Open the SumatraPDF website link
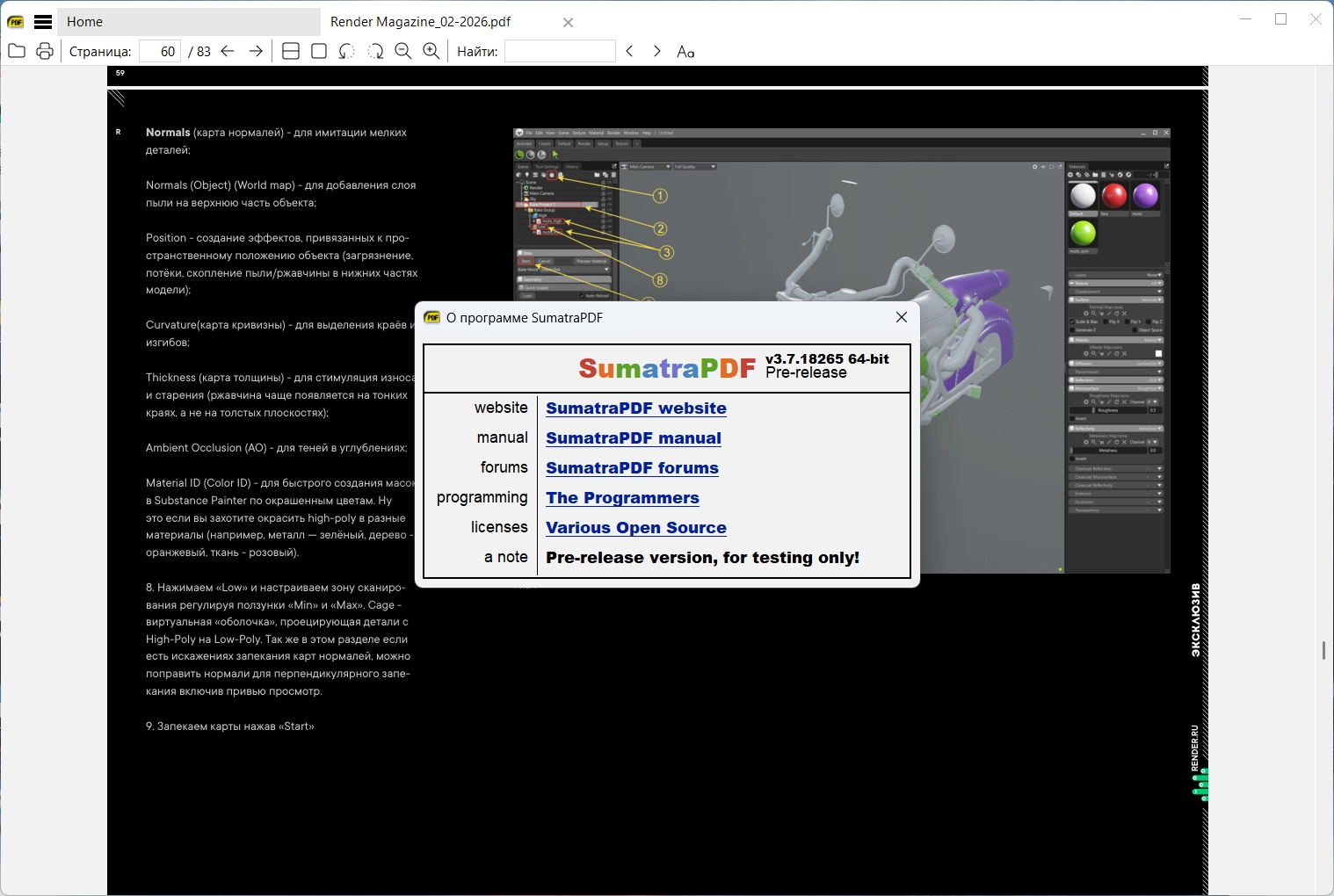1334x896 pixels. [636, 408]
